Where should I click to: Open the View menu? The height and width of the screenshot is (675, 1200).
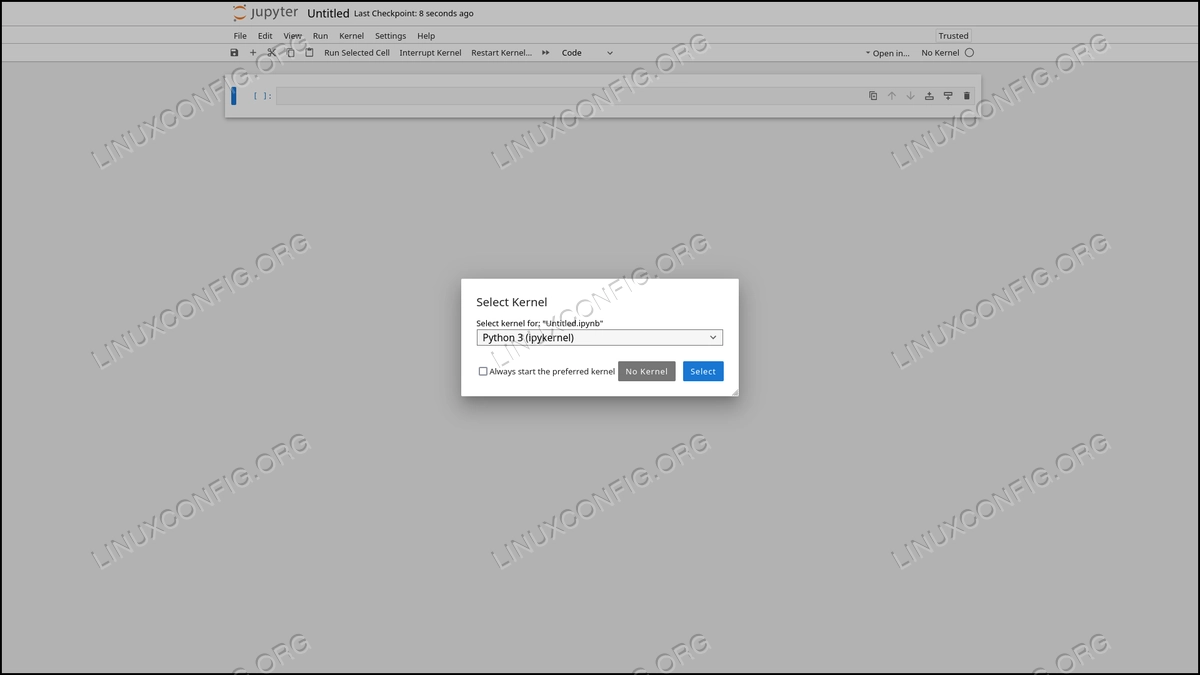292,36
